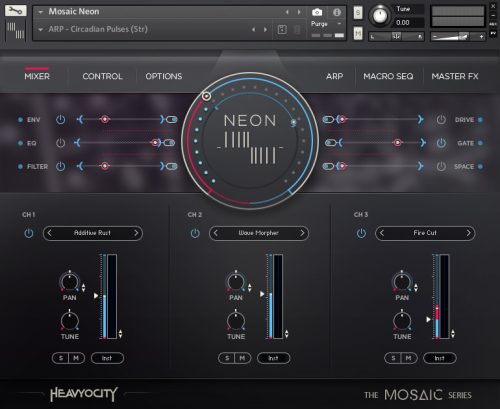The height and width of the screenshot is (409, 500).
Task: Click next sound arrow for Fire Cut
Action: 468,233
